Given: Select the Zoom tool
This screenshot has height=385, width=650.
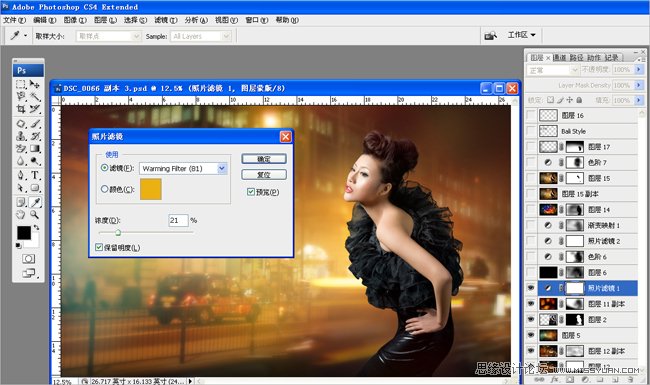Looking at the screenshot, I should tap(35, 214).
